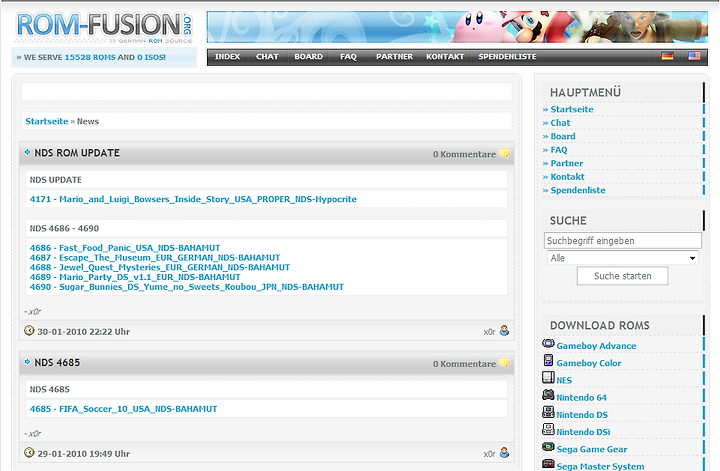
Task: Open the FAQ navigation item
Action: pos(348,56)
